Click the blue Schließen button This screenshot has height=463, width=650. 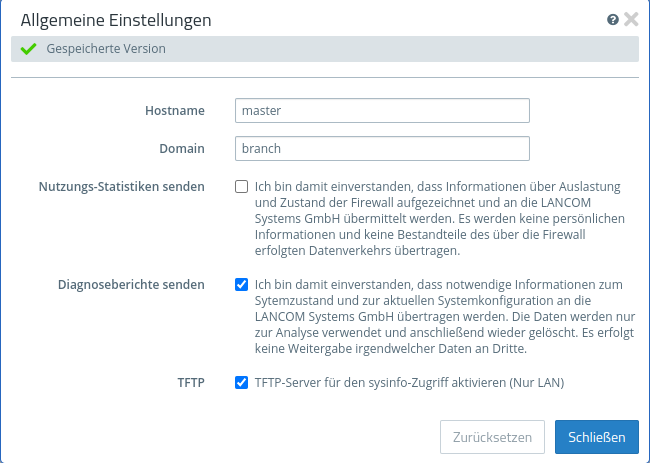(x=596, y=437)
